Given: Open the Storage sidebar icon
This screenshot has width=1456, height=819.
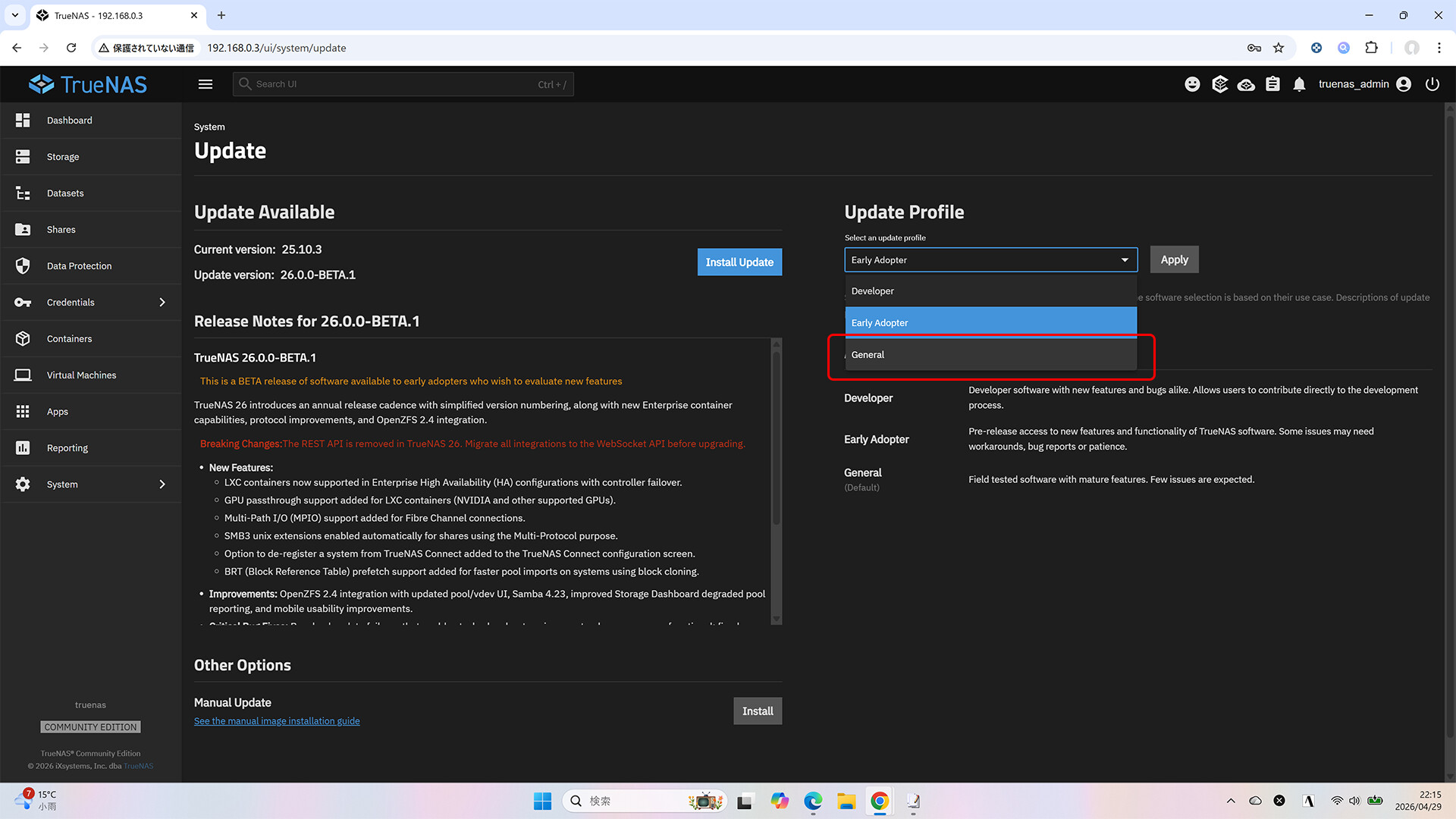Looking at the screenshot, I should point(23,156).
